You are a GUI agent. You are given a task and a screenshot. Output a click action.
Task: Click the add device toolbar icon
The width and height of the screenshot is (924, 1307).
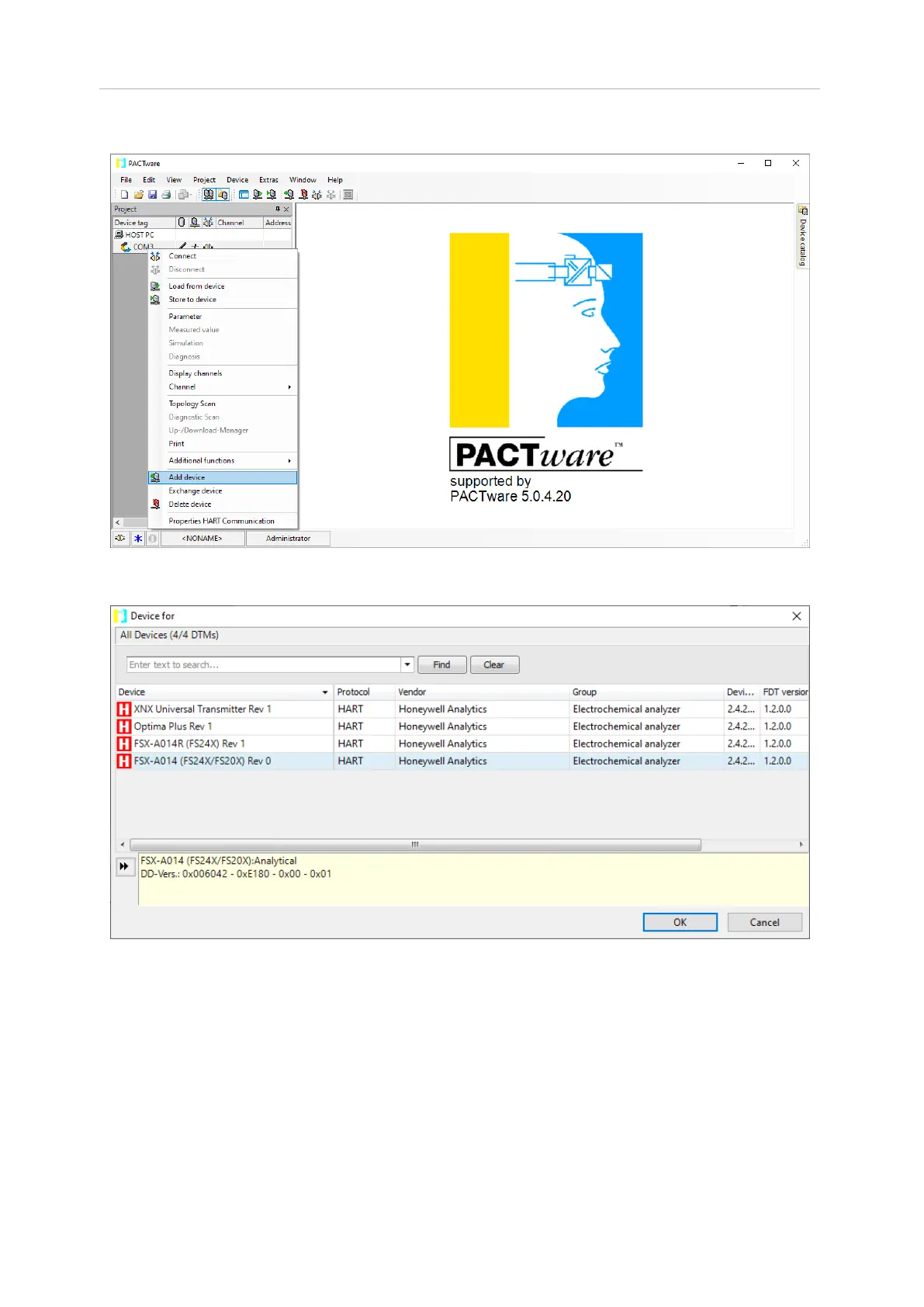click(x=289, y=194)
